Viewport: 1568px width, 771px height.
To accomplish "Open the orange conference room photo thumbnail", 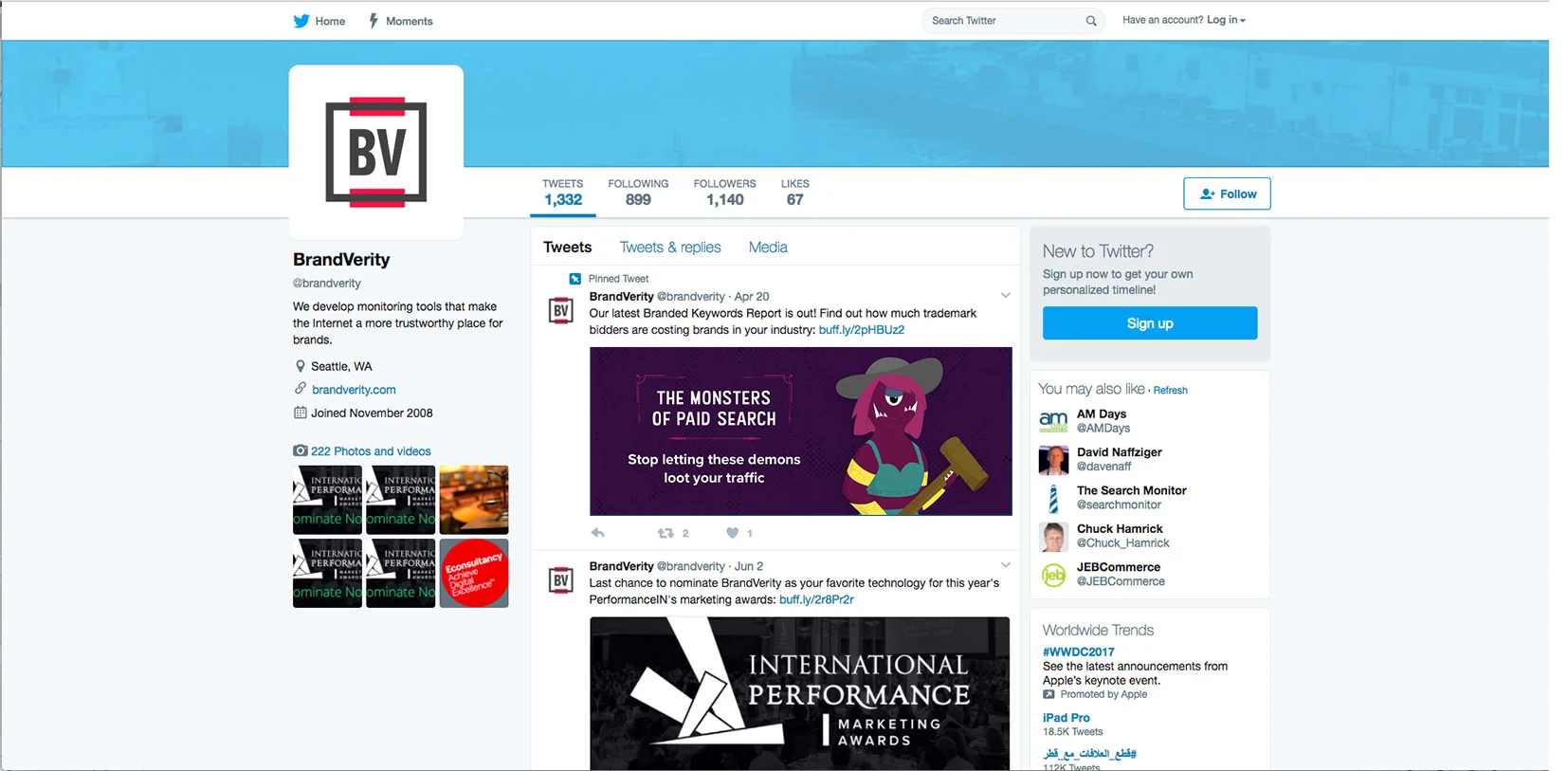I will pyautogui.click(x=474, y=500).
